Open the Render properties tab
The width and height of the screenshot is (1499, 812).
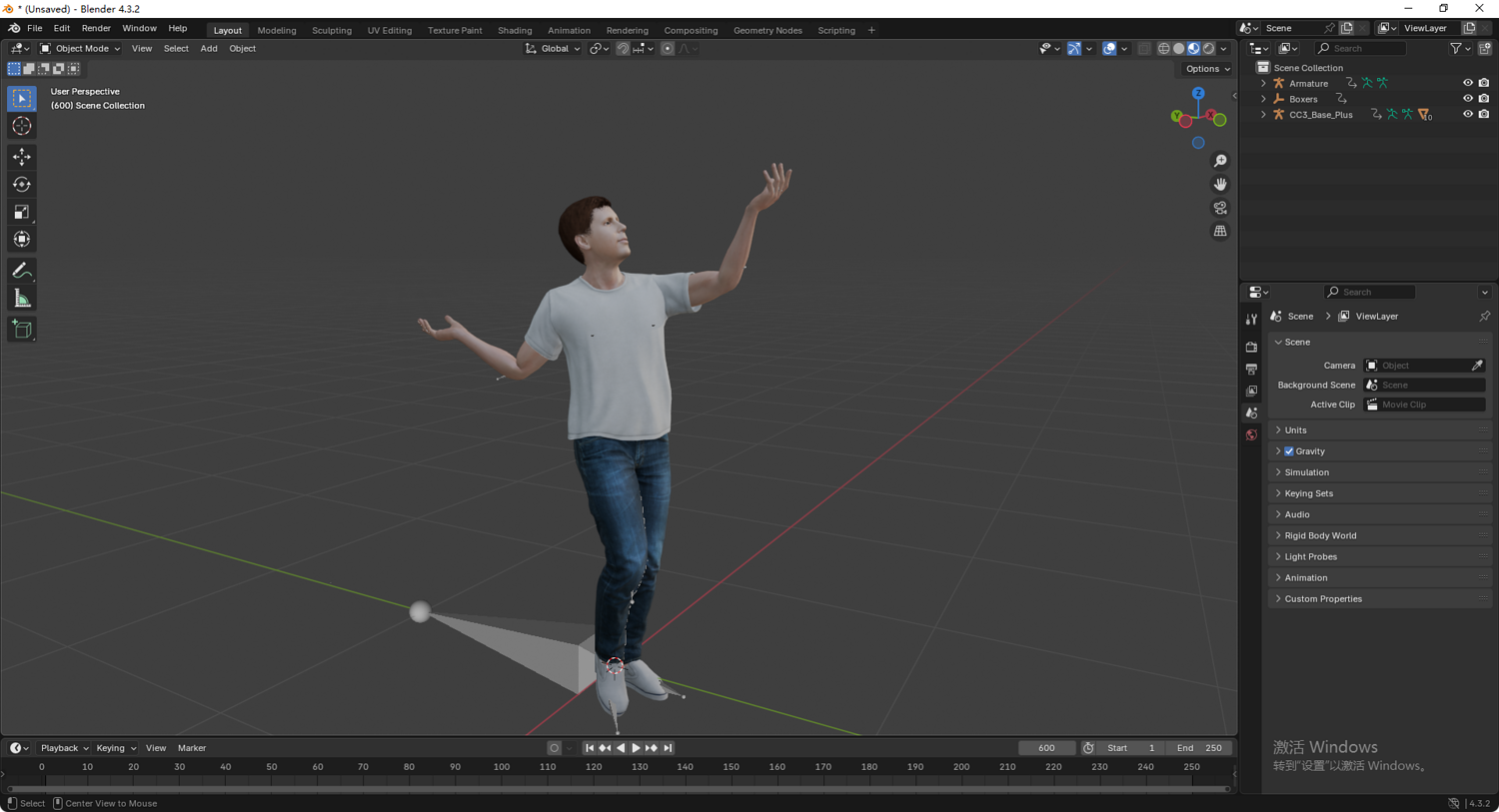[1251, 347]
